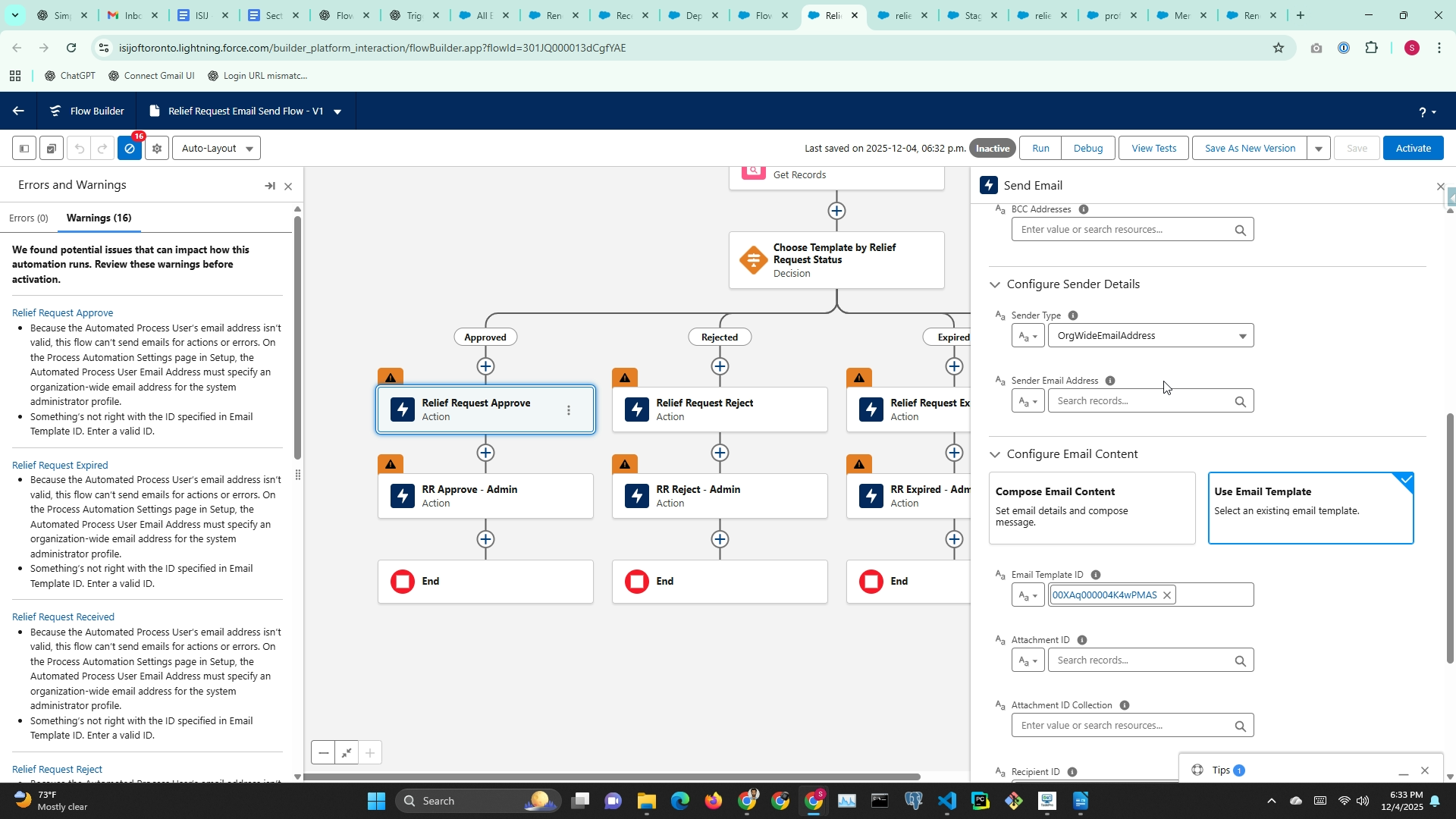Screen dimensions: 1456x819
Task: Open flow settings gear icon
Action: click(x=157, y=149)
